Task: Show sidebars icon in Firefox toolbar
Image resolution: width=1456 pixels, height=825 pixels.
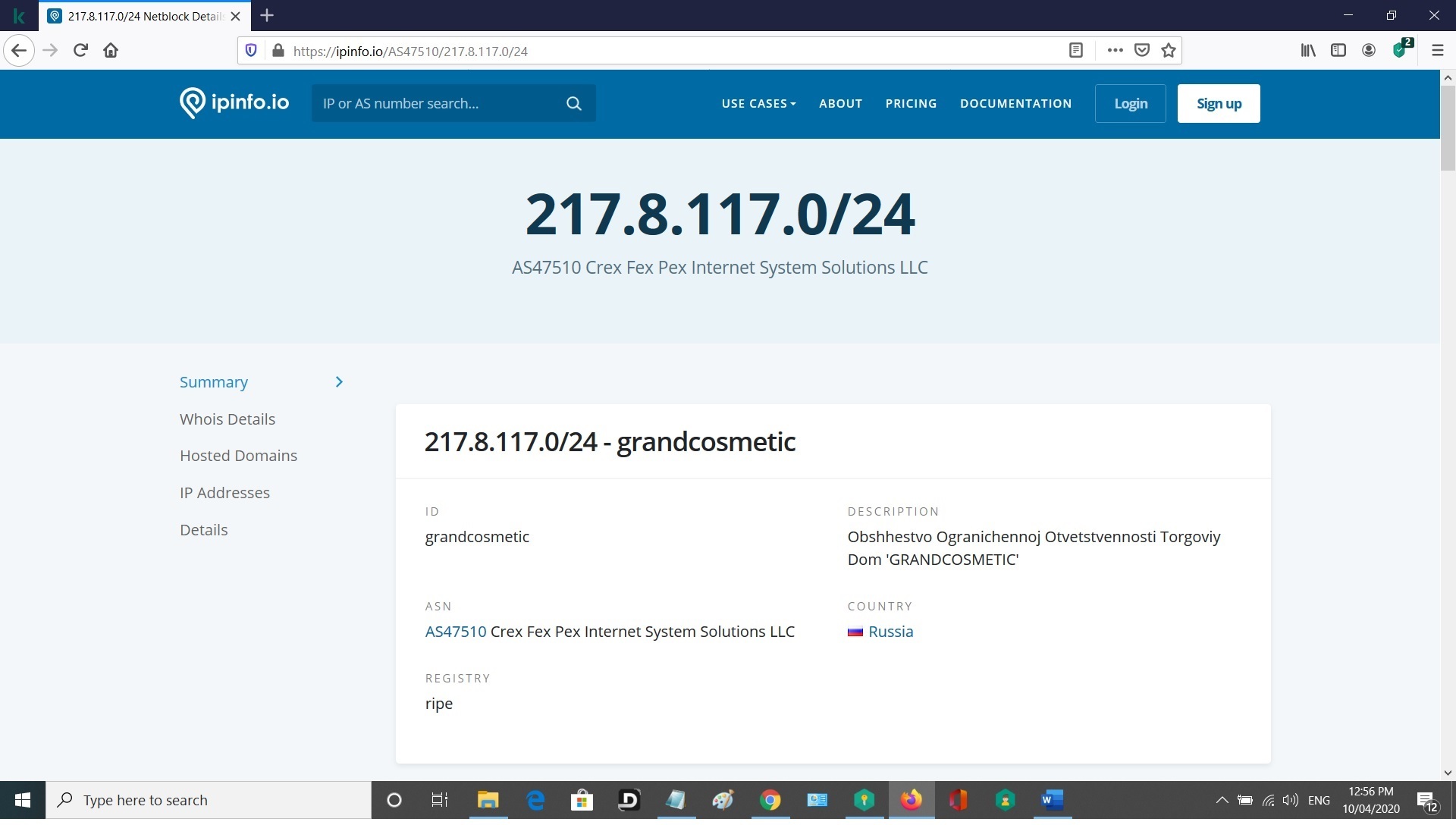Action: point(1338,51)
